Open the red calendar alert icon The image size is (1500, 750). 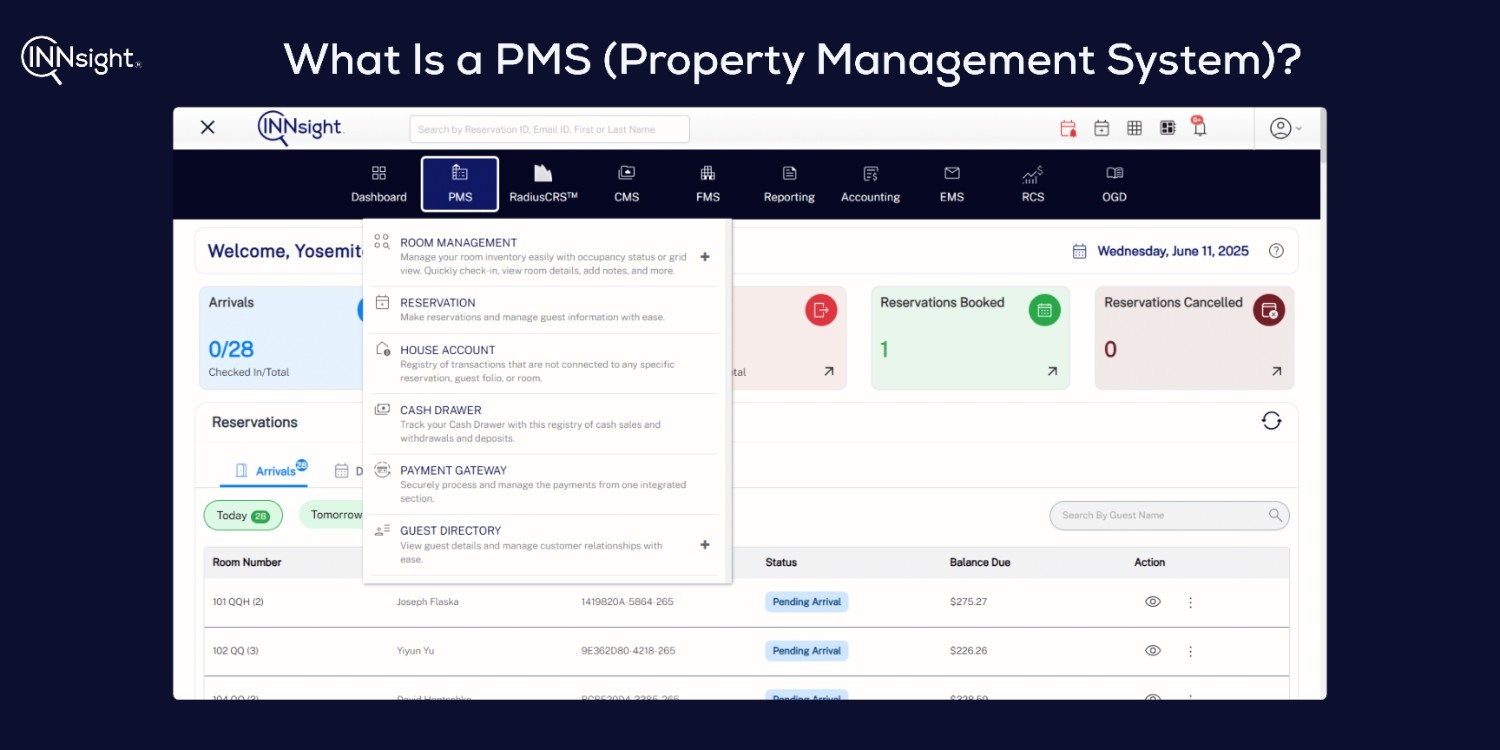click(1068, 128)
